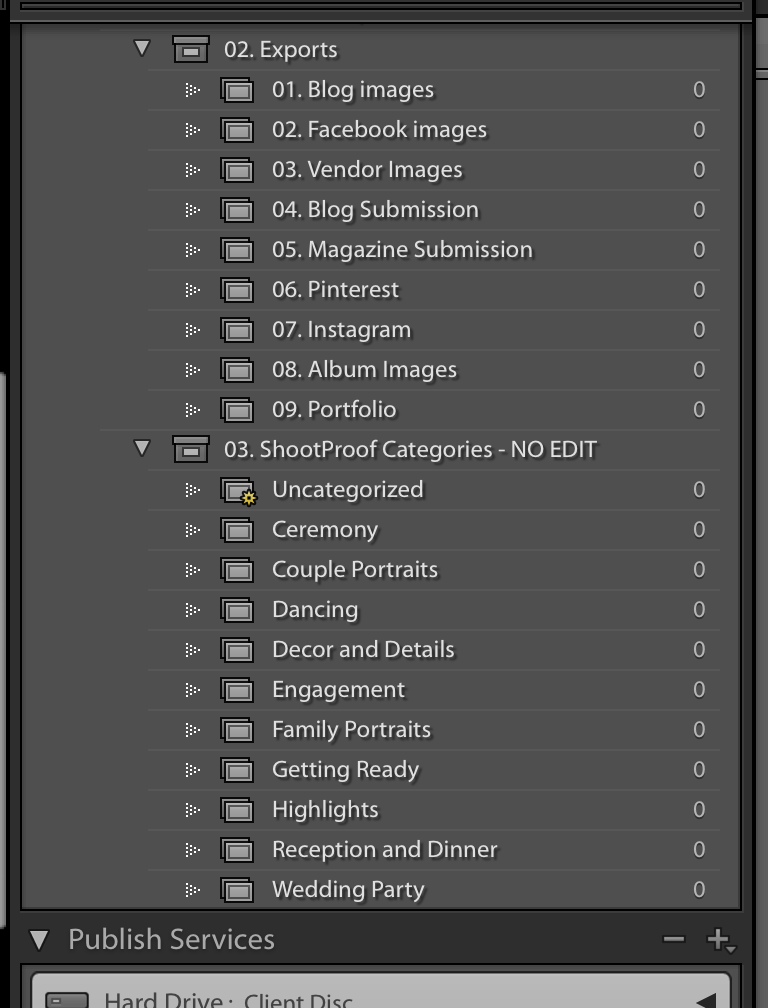Select the Reception and Dinner collection
Image resolution: width=768 pixels, height=1008 pixels.
433,850
